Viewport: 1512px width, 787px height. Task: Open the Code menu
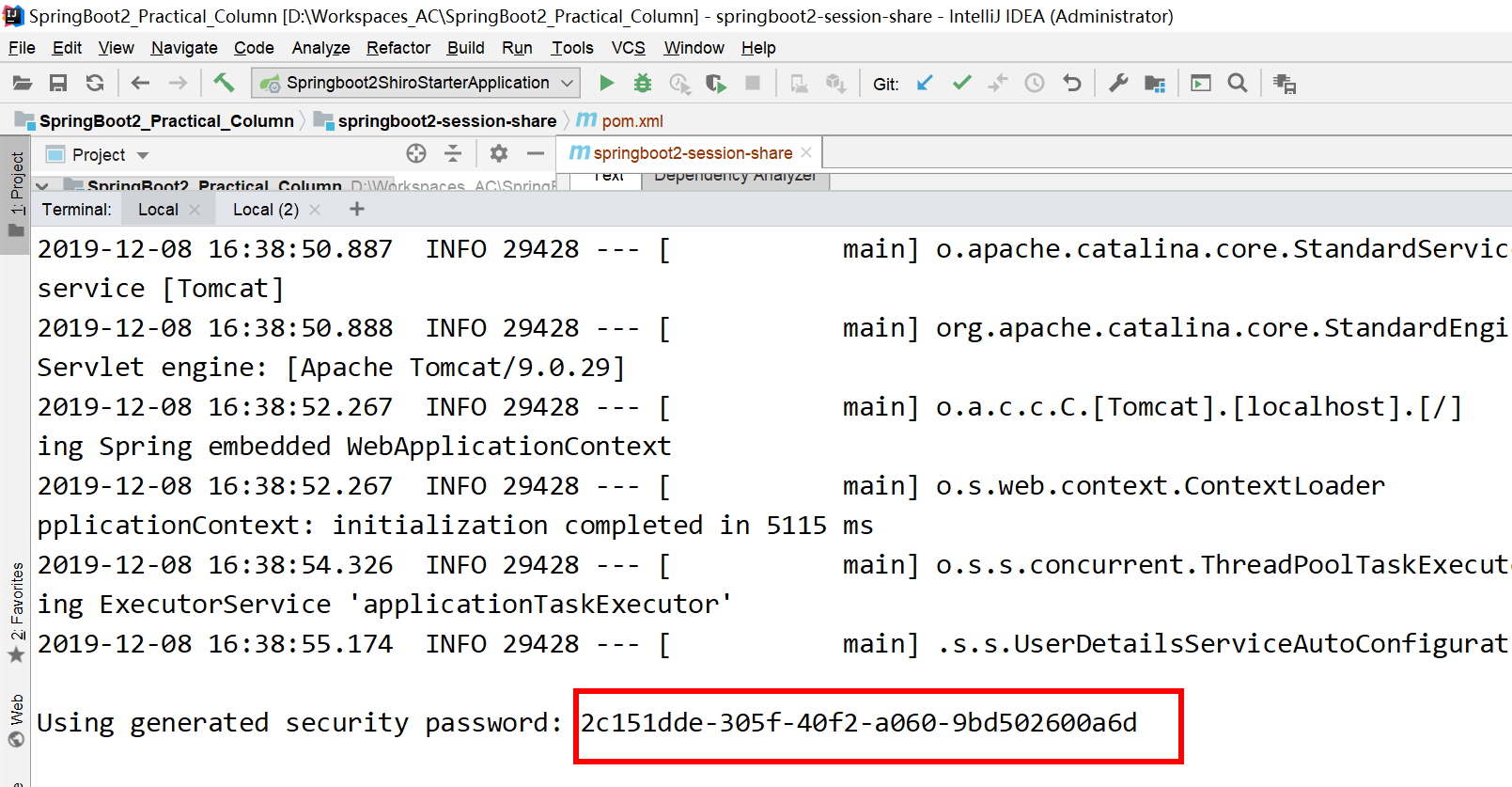click(x=254, y=48)
